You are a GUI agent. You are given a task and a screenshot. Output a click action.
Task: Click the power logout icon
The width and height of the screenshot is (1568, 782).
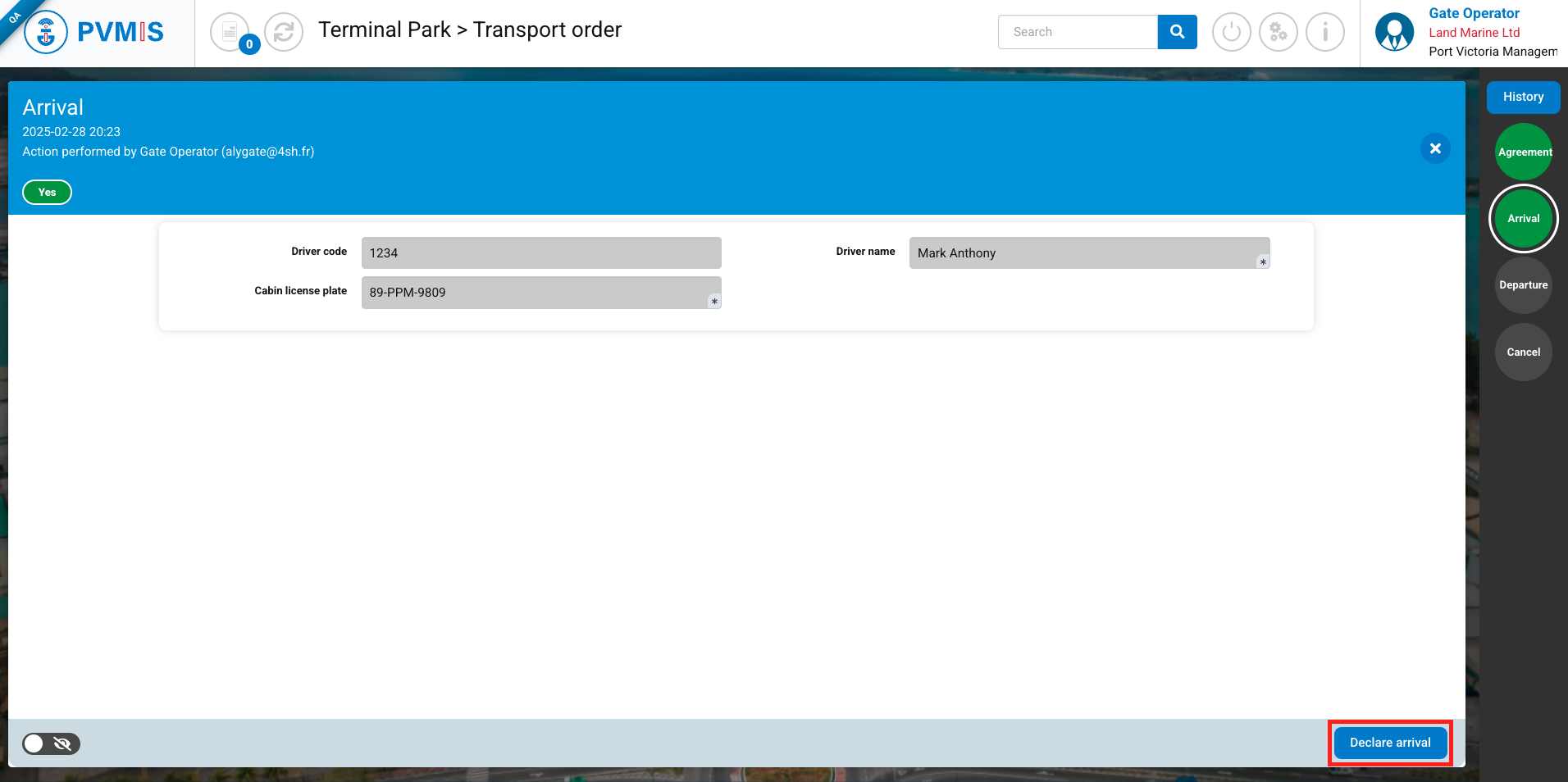[x=1231, y=32]
